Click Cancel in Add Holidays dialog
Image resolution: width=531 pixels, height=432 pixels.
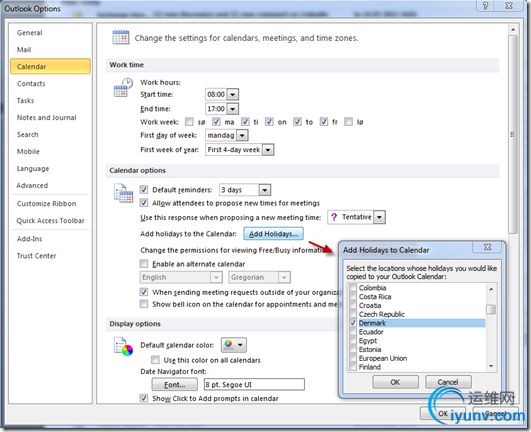click(x=448, y=382)
